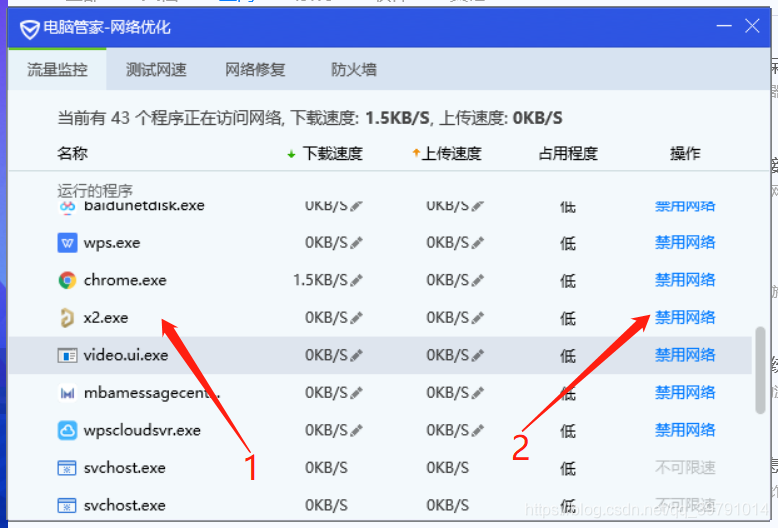Click the video.ui.exe program icon
This screenshot has width=778, height=528.
[67, 355]
